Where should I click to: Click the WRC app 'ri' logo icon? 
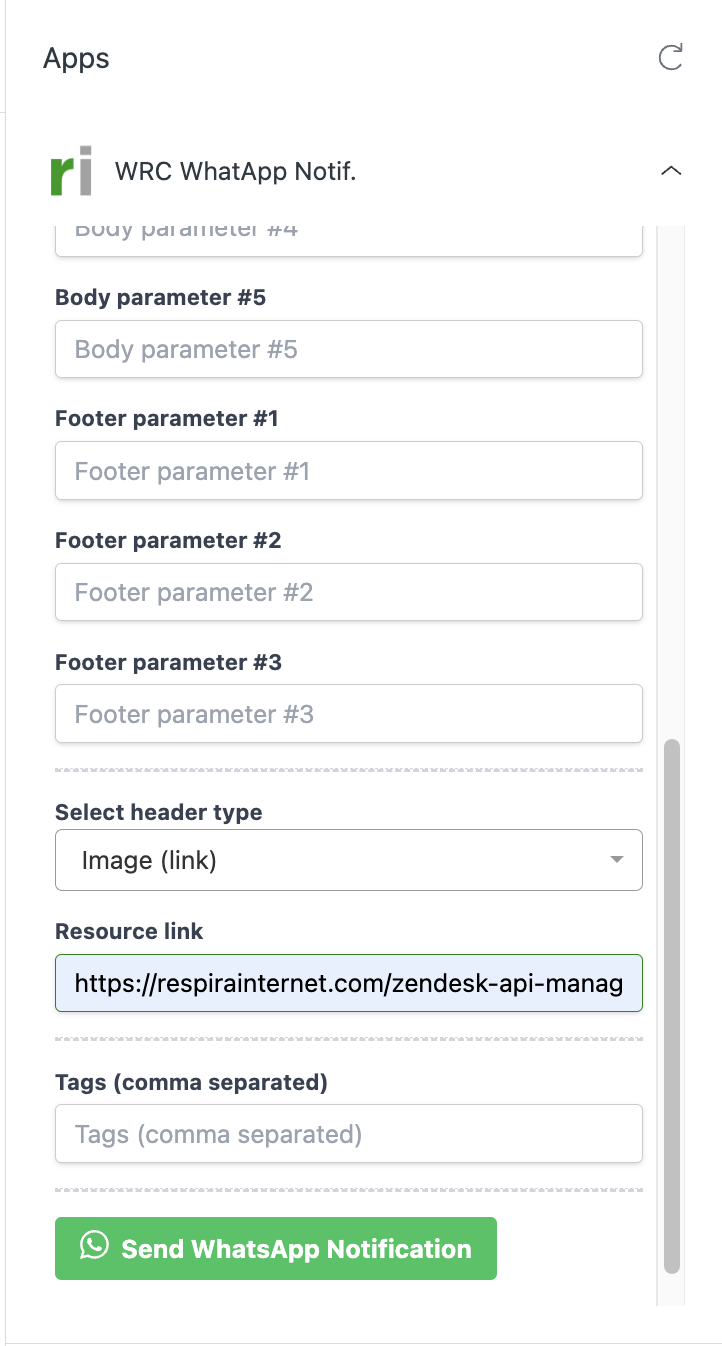point(68,170)
